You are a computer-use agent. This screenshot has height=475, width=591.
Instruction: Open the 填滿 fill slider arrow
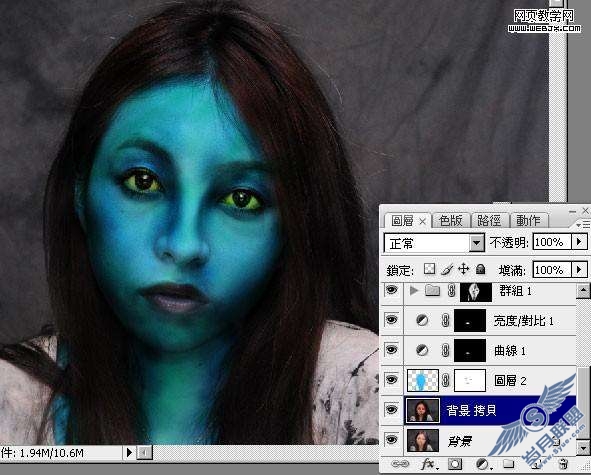[x=580, y=269]
